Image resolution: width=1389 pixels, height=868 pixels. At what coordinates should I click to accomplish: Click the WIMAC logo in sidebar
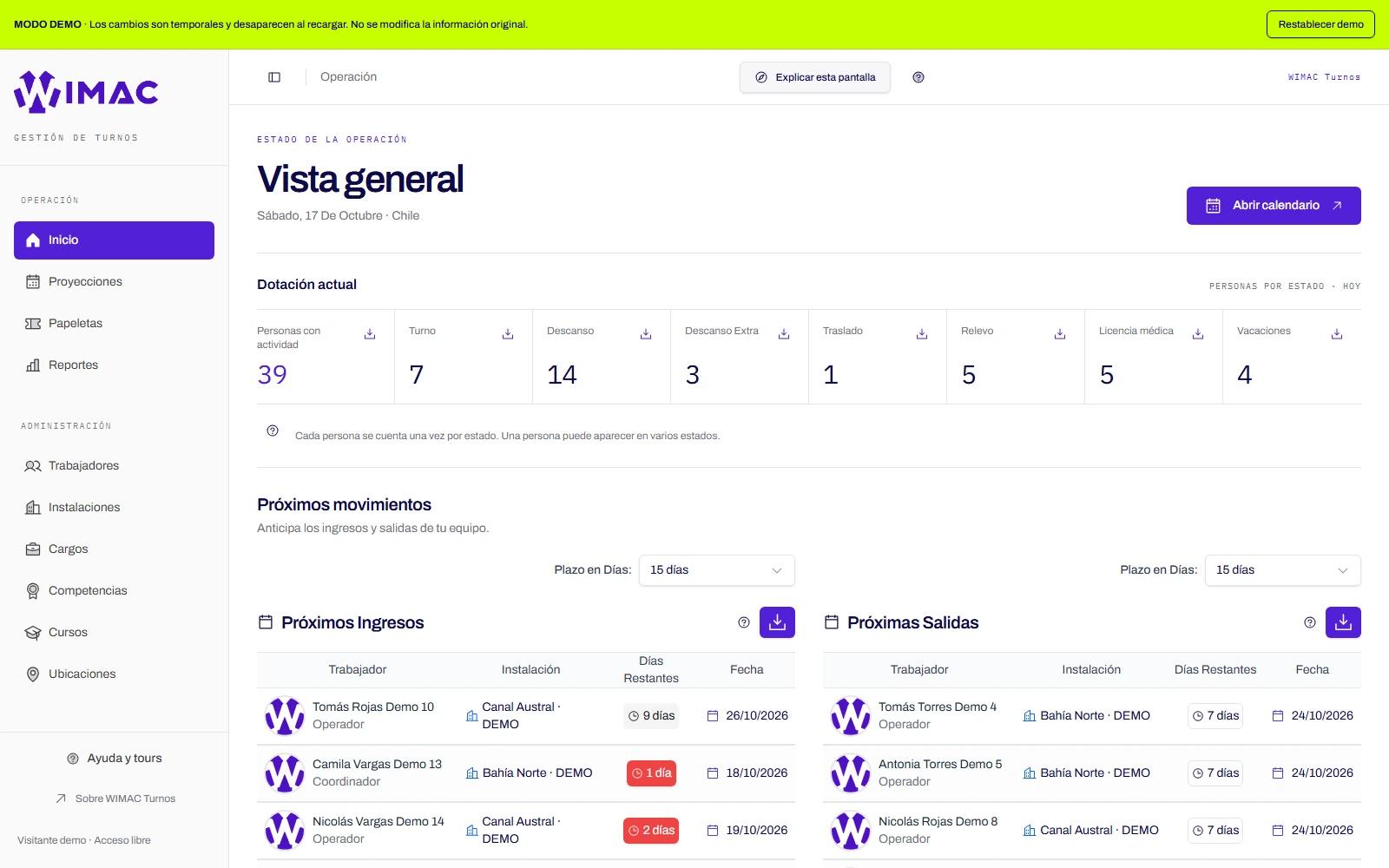(86, 92)
